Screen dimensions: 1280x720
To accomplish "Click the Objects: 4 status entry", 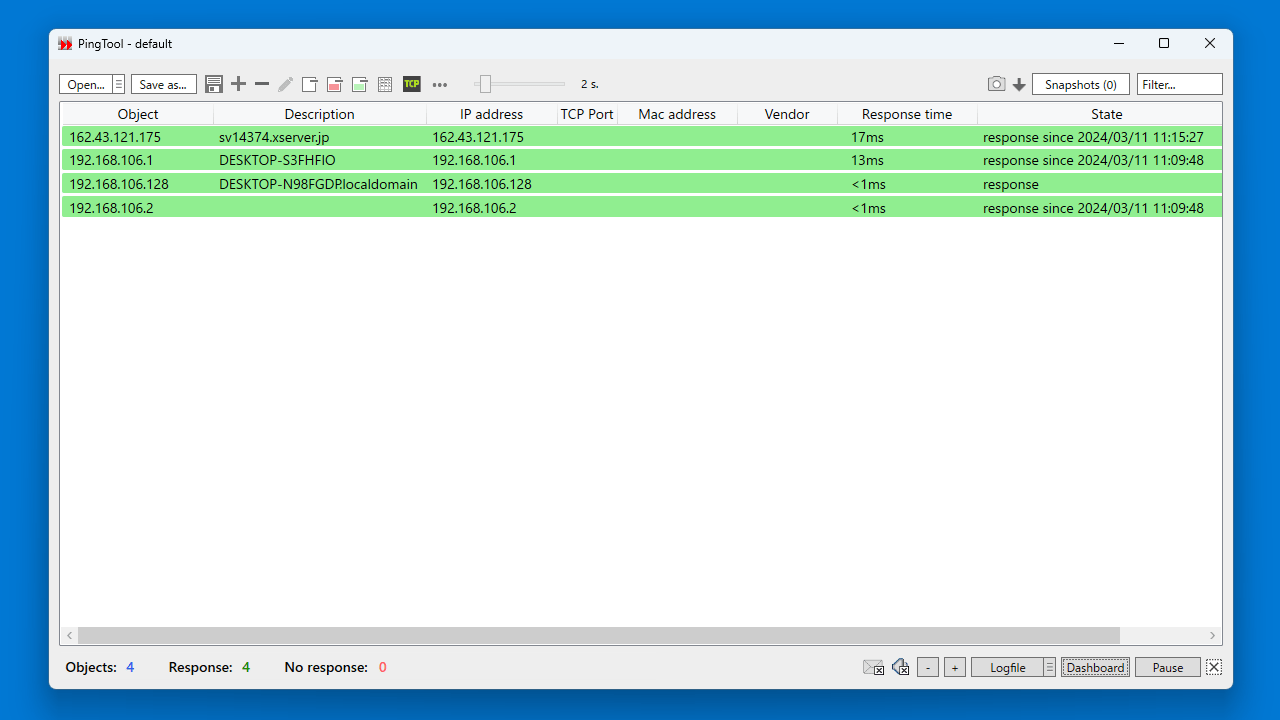I will tap(100, 667).
